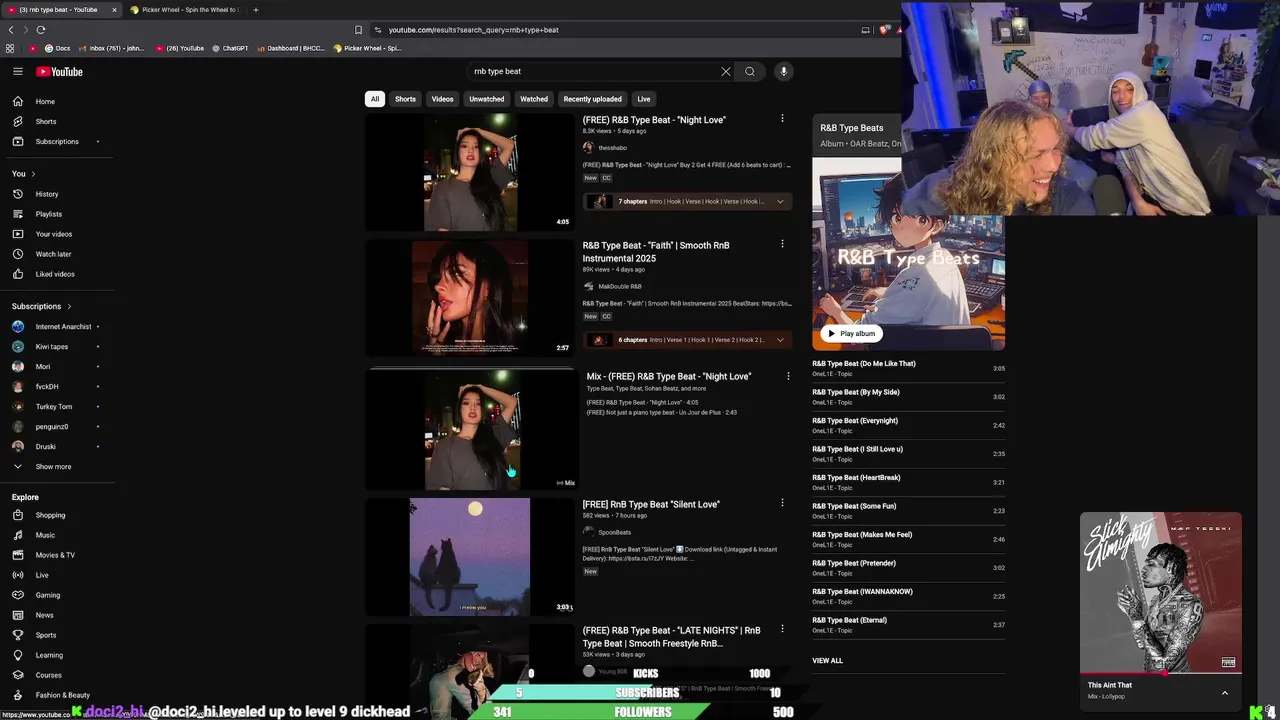The image size is (1280, 720).
Task: Click the R&B Type Beats album cover
Action: point(908,254)
